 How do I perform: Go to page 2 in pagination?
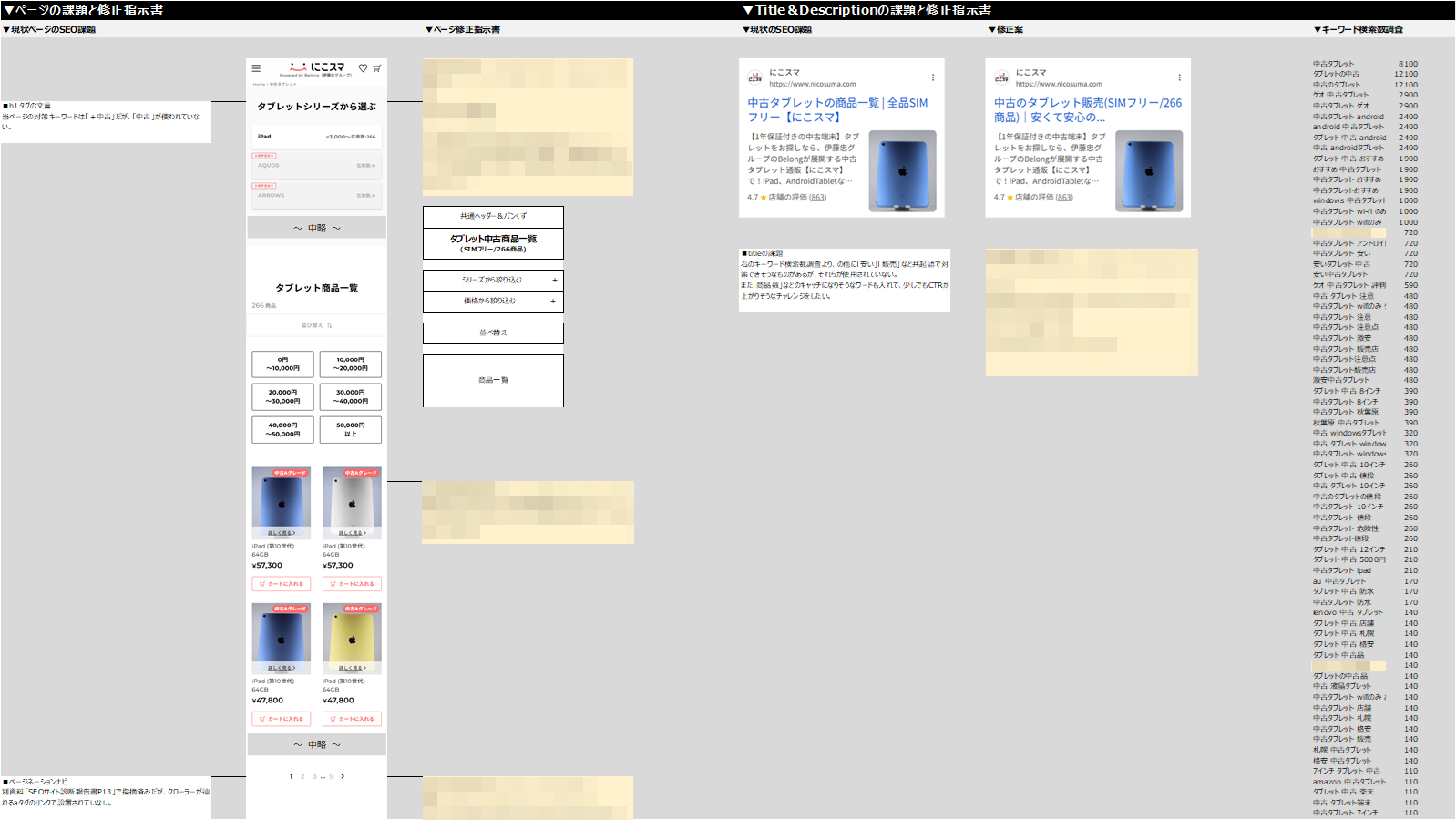pyautogui.click(x=302, y=776)
